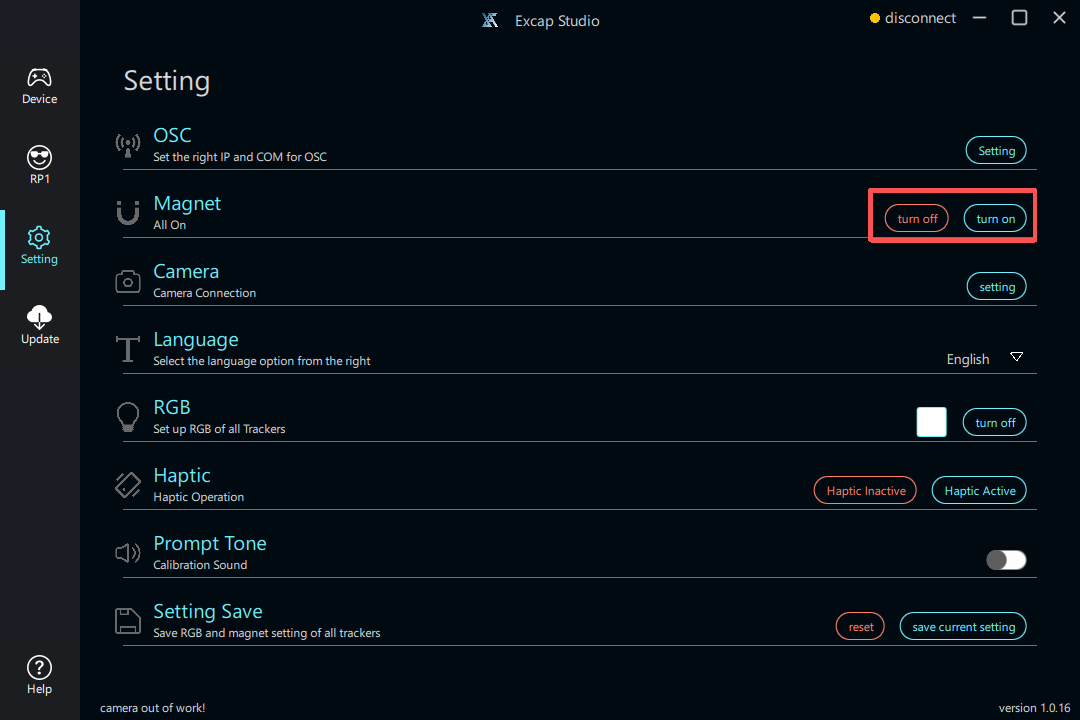Switch to the Setting sidebar tab

(39, 246)
